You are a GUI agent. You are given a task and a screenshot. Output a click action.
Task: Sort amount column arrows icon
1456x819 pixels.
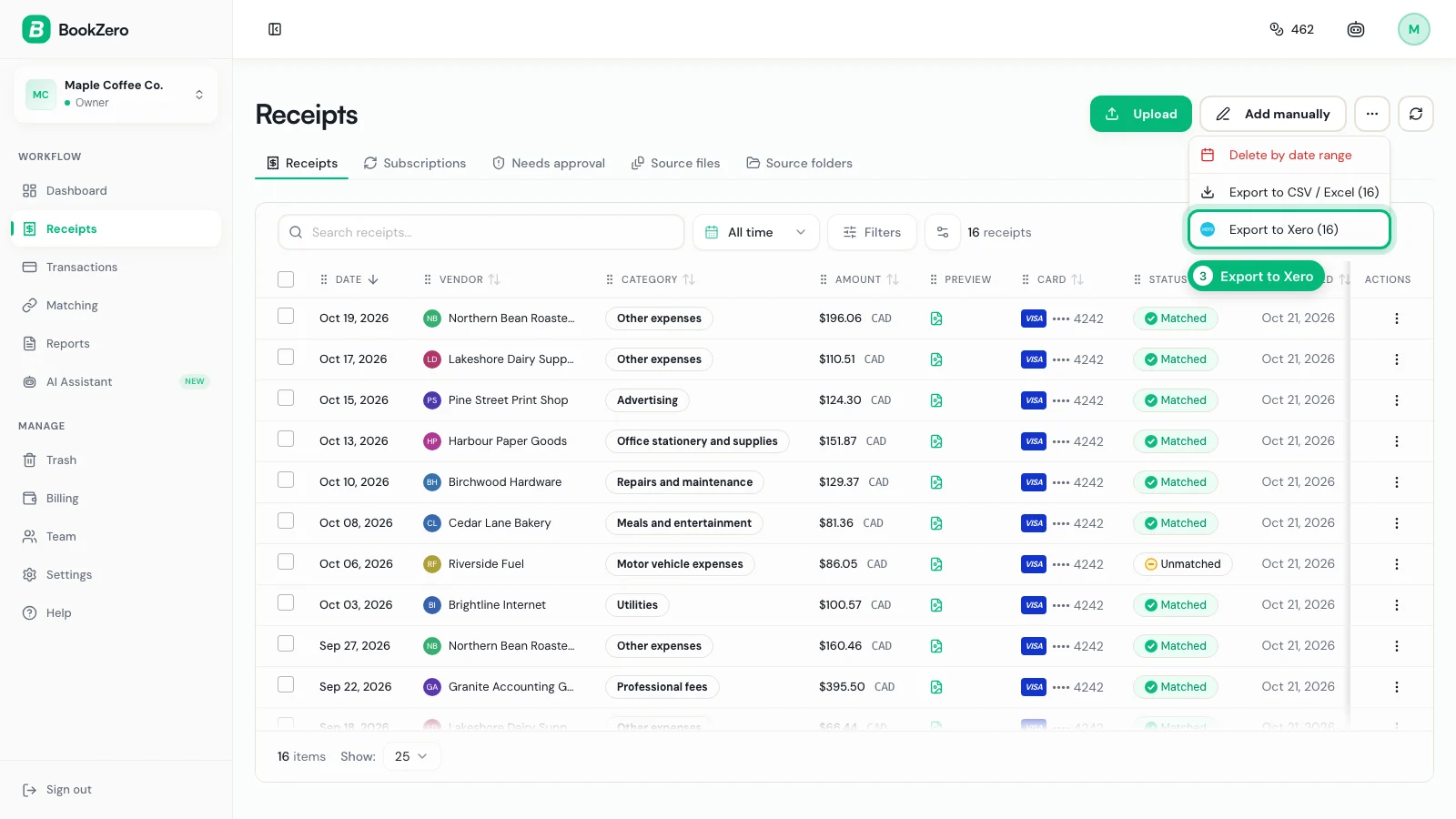pyautogui.click(x=893, y=279)
